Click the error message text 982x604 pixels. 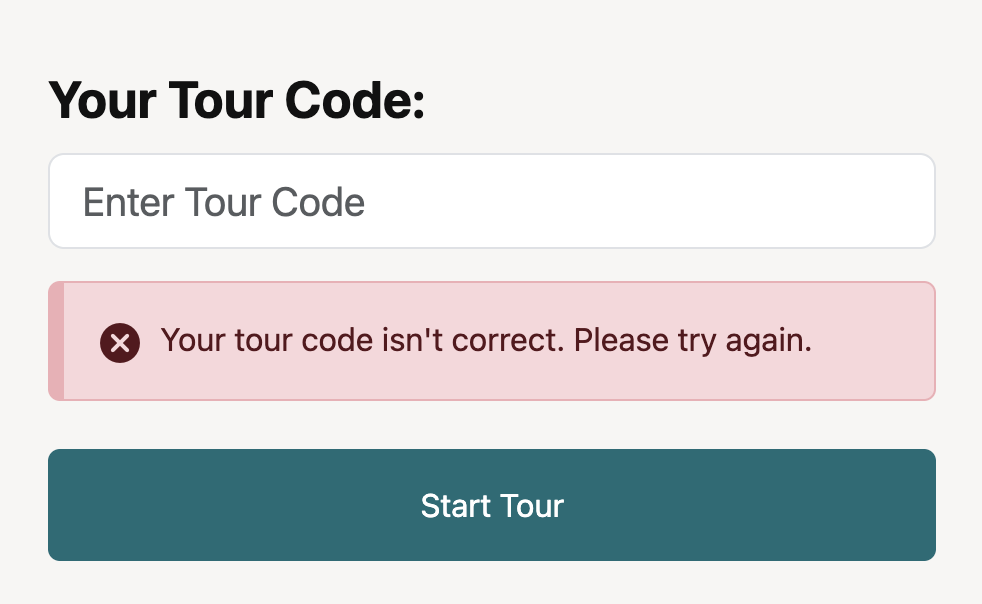487,340
